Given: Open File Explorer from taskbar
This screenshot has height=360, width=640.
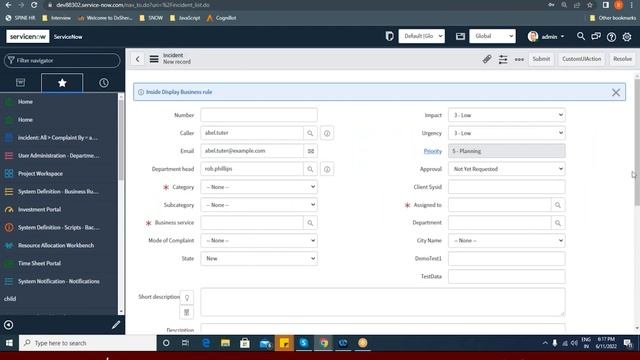Looking at the screenshot, I should pos(225,343).
